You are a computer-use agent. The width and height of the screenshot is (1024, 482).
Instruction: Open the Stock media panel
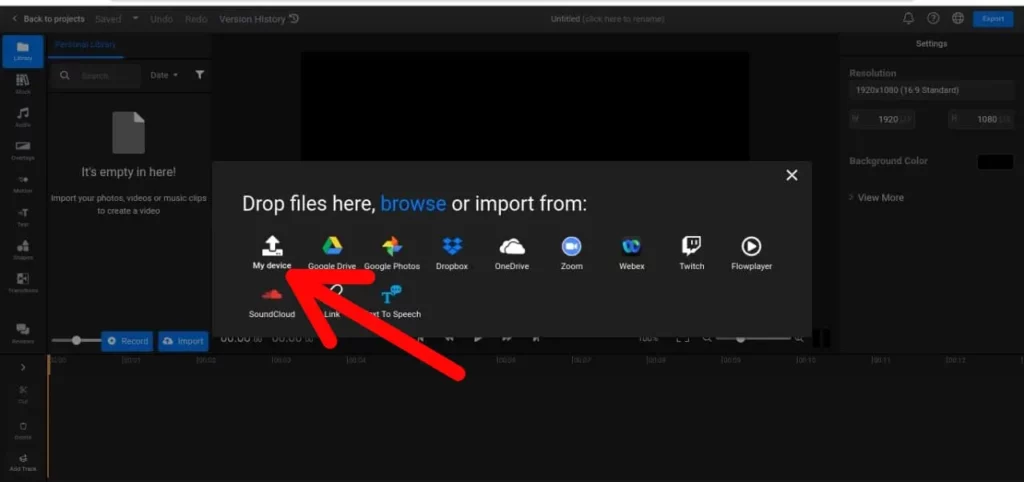click(x=23, y=84)
